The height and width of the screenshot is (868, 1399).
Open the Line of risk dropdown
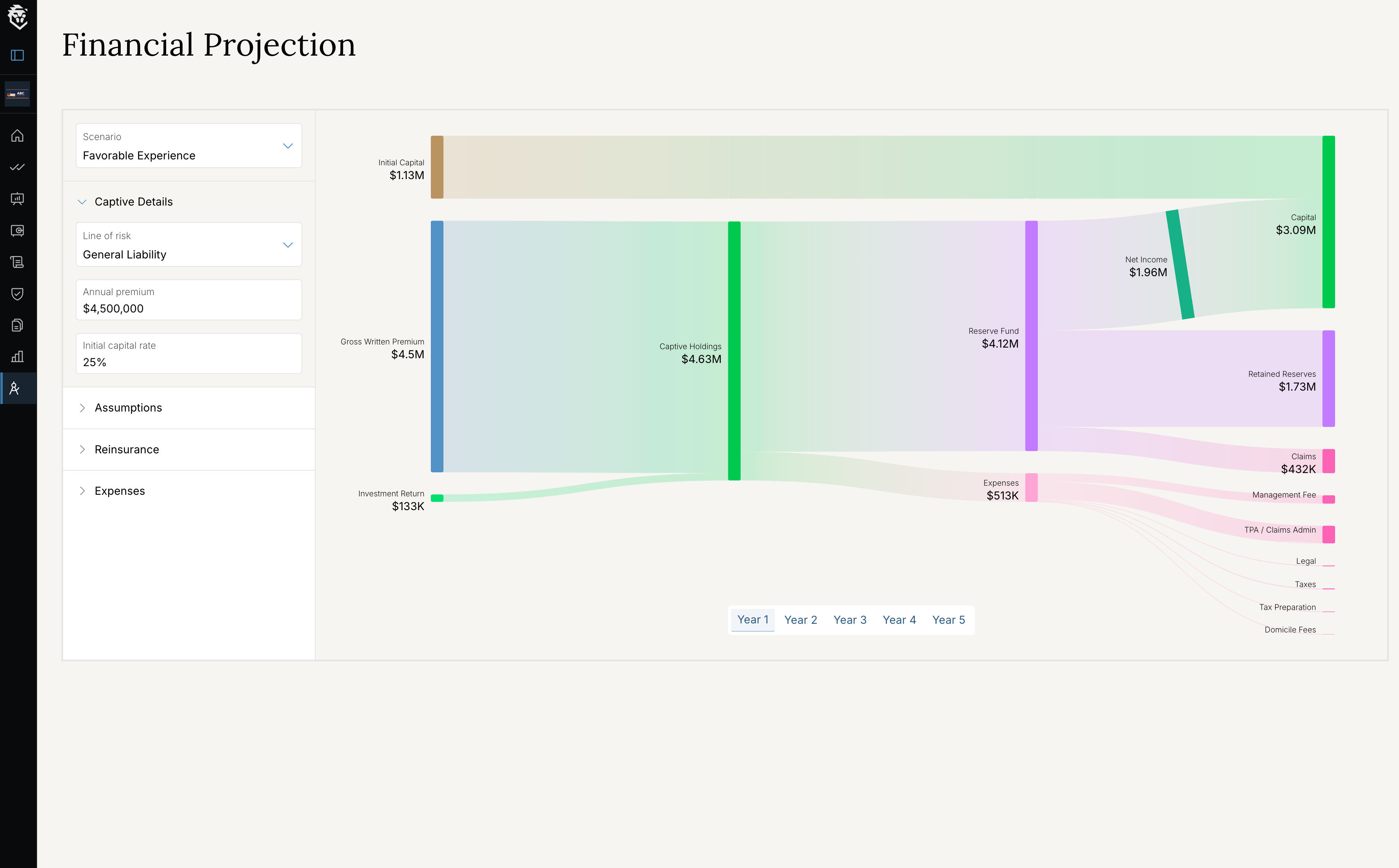click(x=189, y=245)
